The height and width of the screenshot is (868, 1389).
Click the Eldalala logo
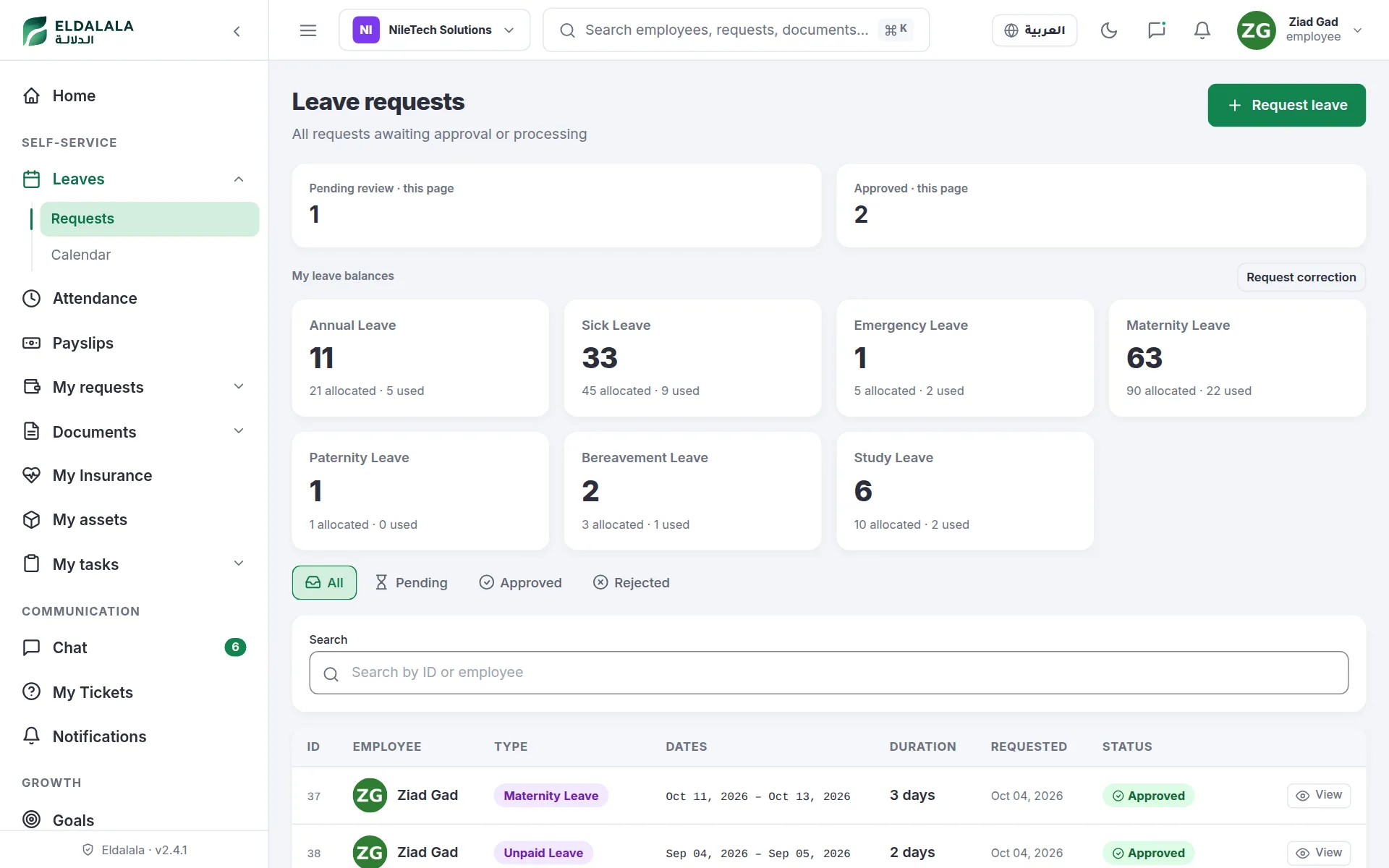point(78,30)
